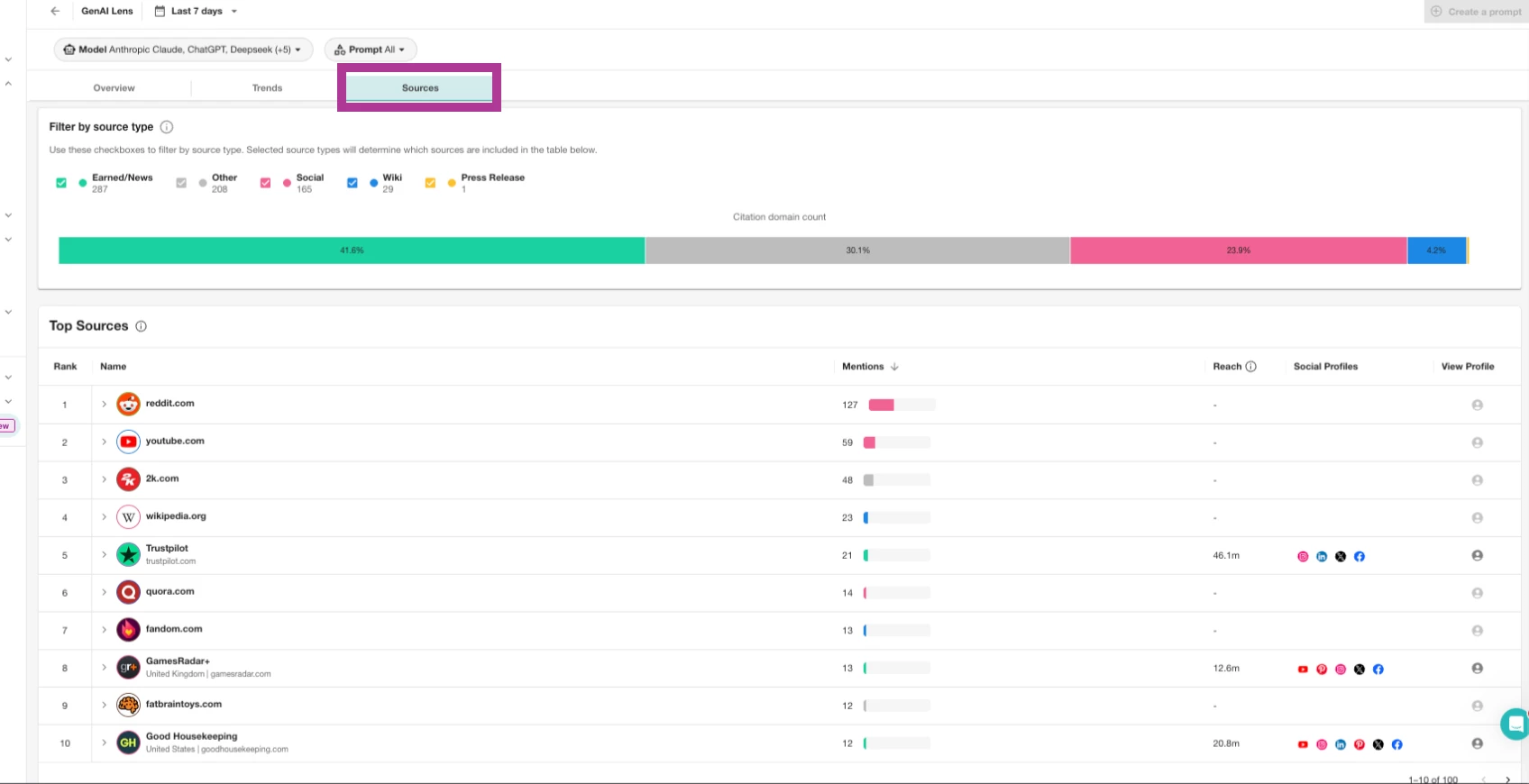This screenshot has height=784, width=1529.
Task: Go back with the left arrow icon
Action: point(55,11)
